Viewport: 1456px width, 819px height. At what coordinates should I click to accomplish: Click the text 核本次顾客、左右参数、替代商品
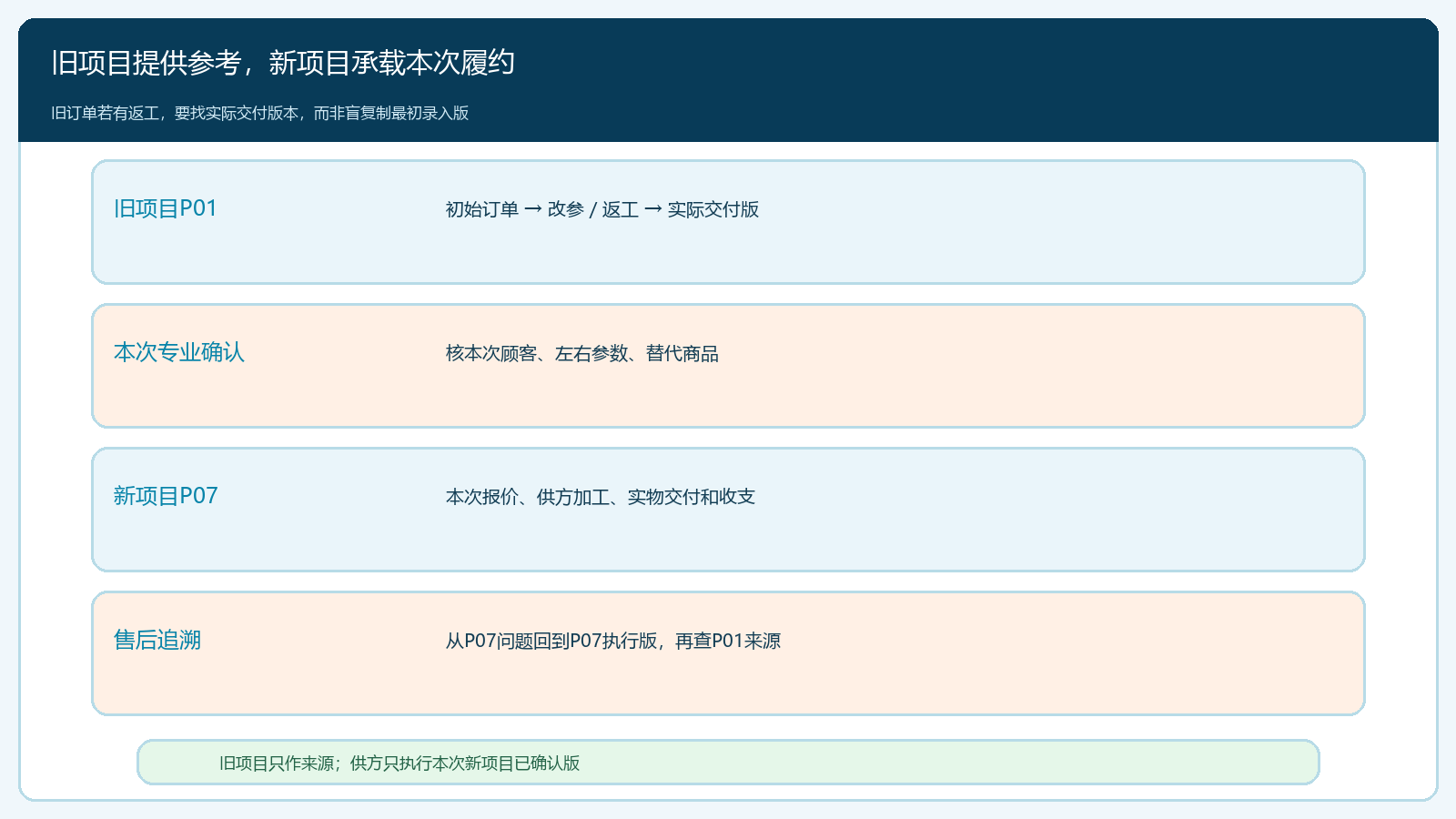pyautogui.click(x=582, y=353)
